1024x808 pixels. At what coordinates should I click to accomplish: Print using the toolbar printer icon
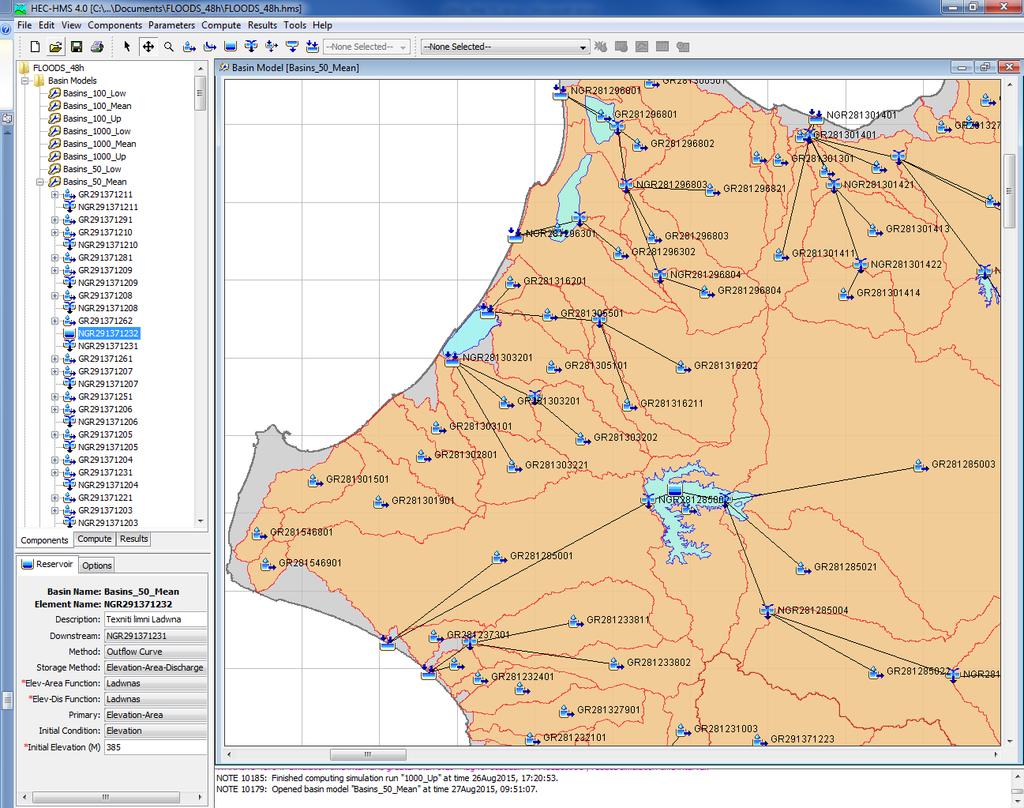(97, 46)
